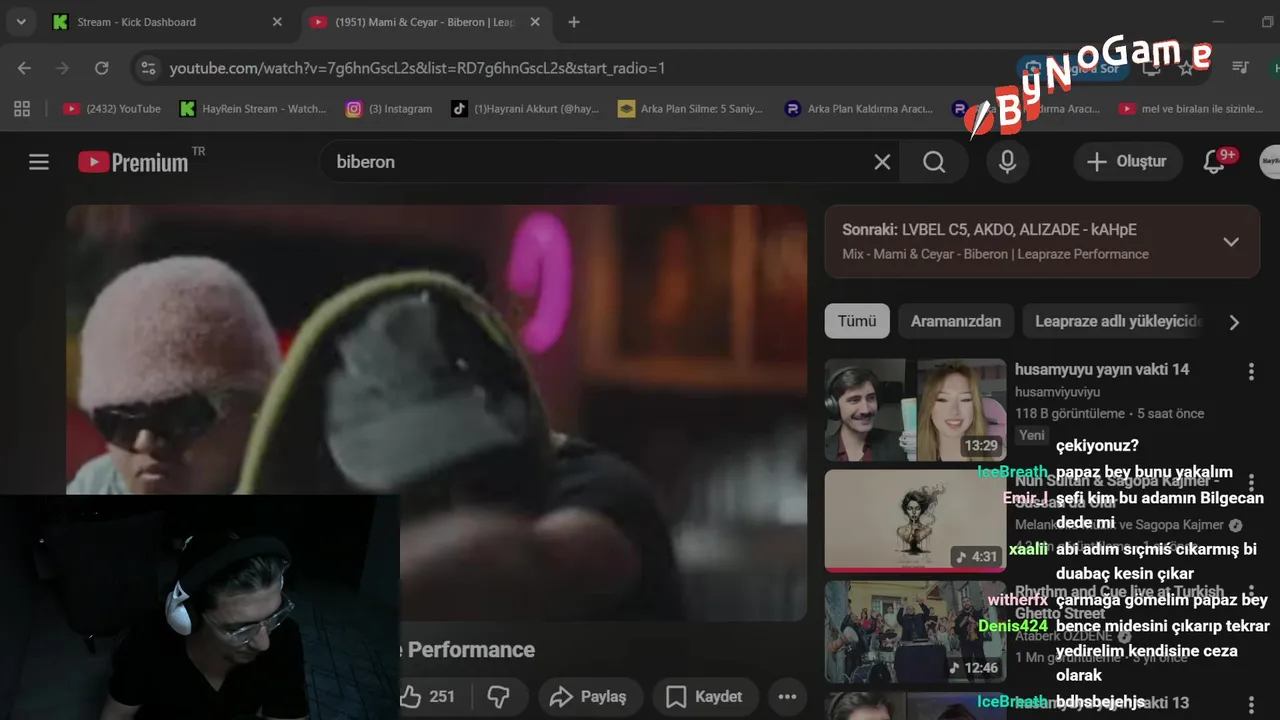Image resolution: width=1280 pixels, height=720 pixels.
Task: Dislike the video with thumbs down
Action: point(499,697)
